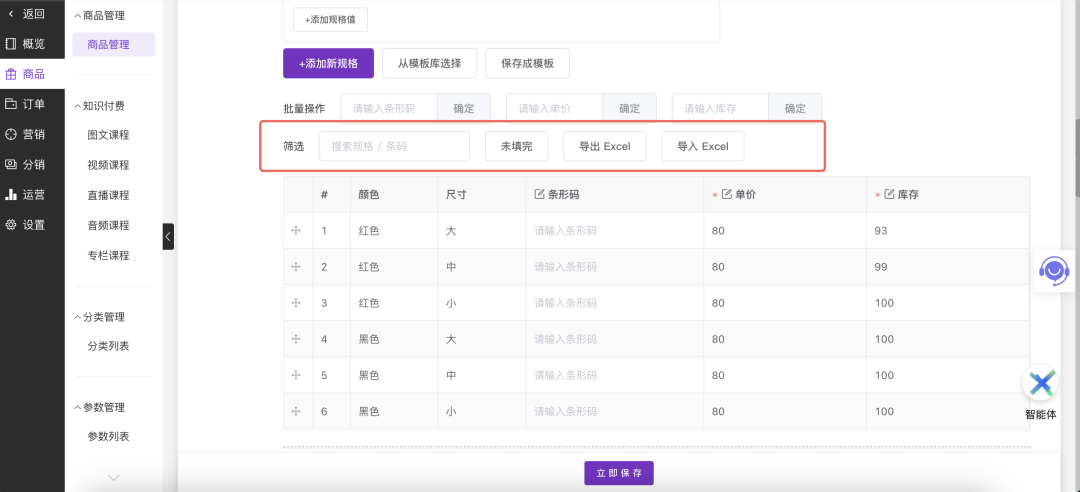
Task: Focus the batch 请输入条形码 field
Action: click(x=389, y=108)
